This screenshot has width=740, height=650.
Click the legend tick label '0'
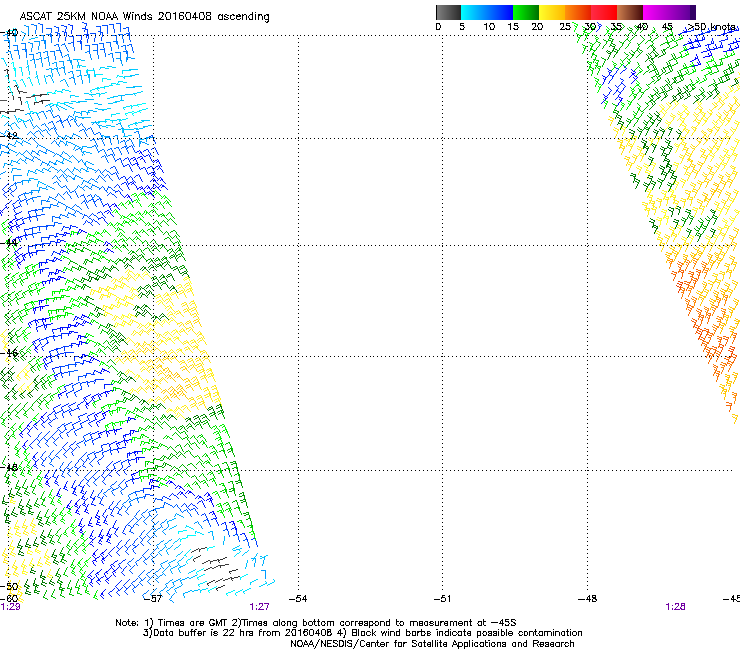coord(438,27)
